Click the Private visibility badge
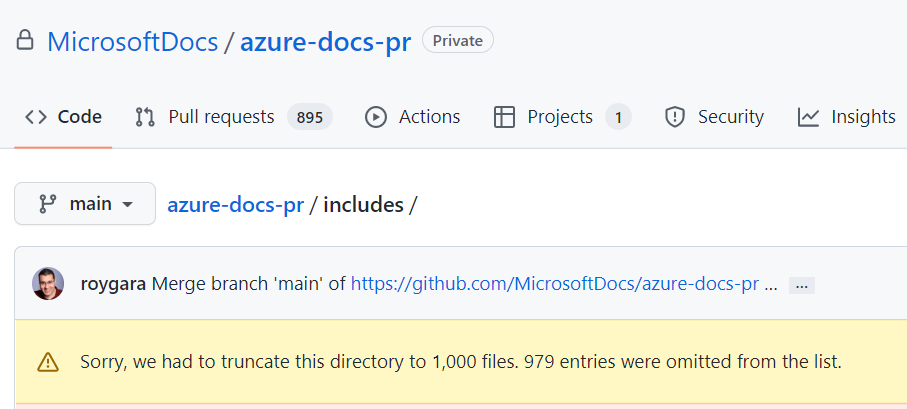The image size is (907, 409). (x=458, y=40)
